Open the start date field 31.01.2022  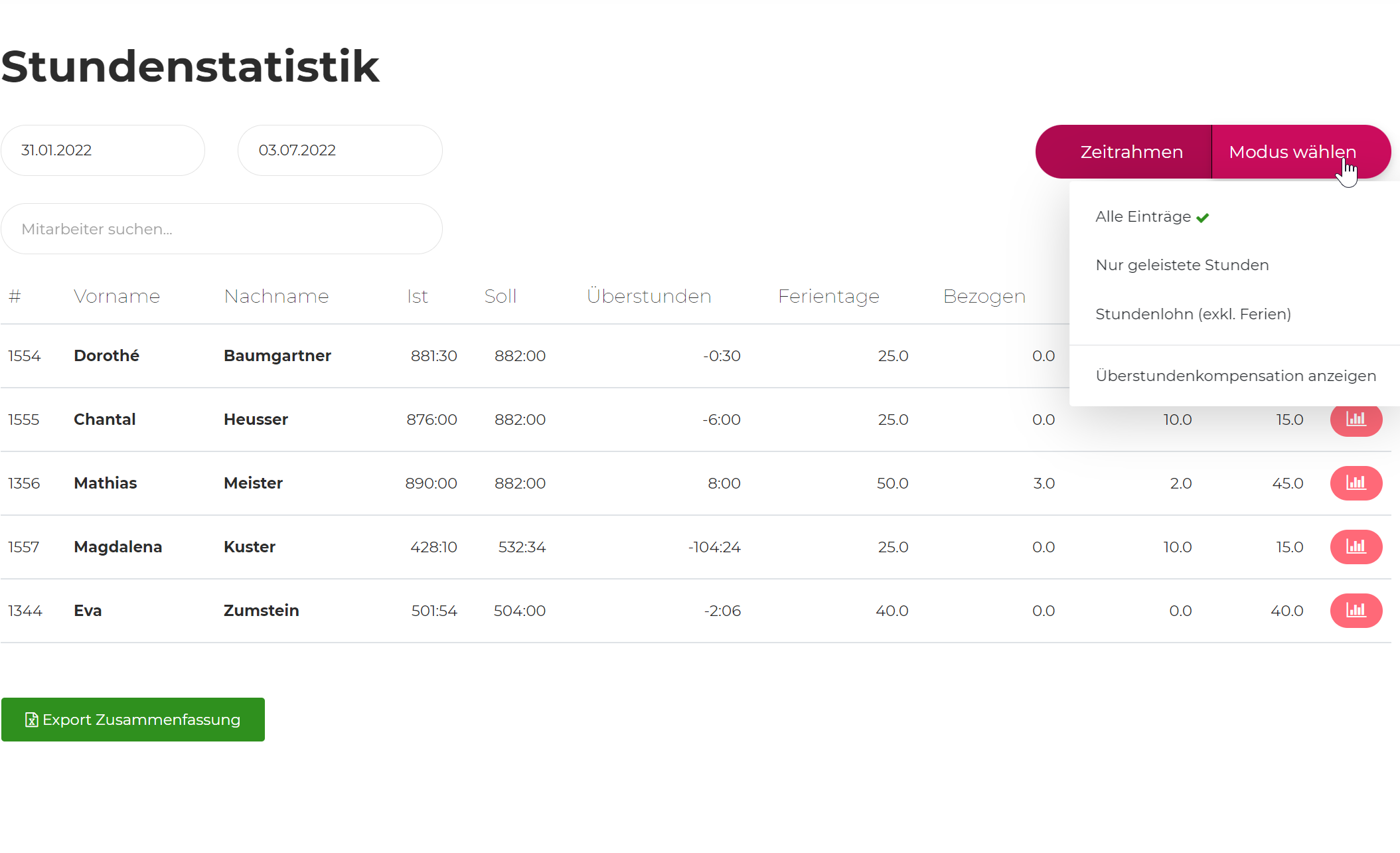pyautogui.click(x=103, y=151)
